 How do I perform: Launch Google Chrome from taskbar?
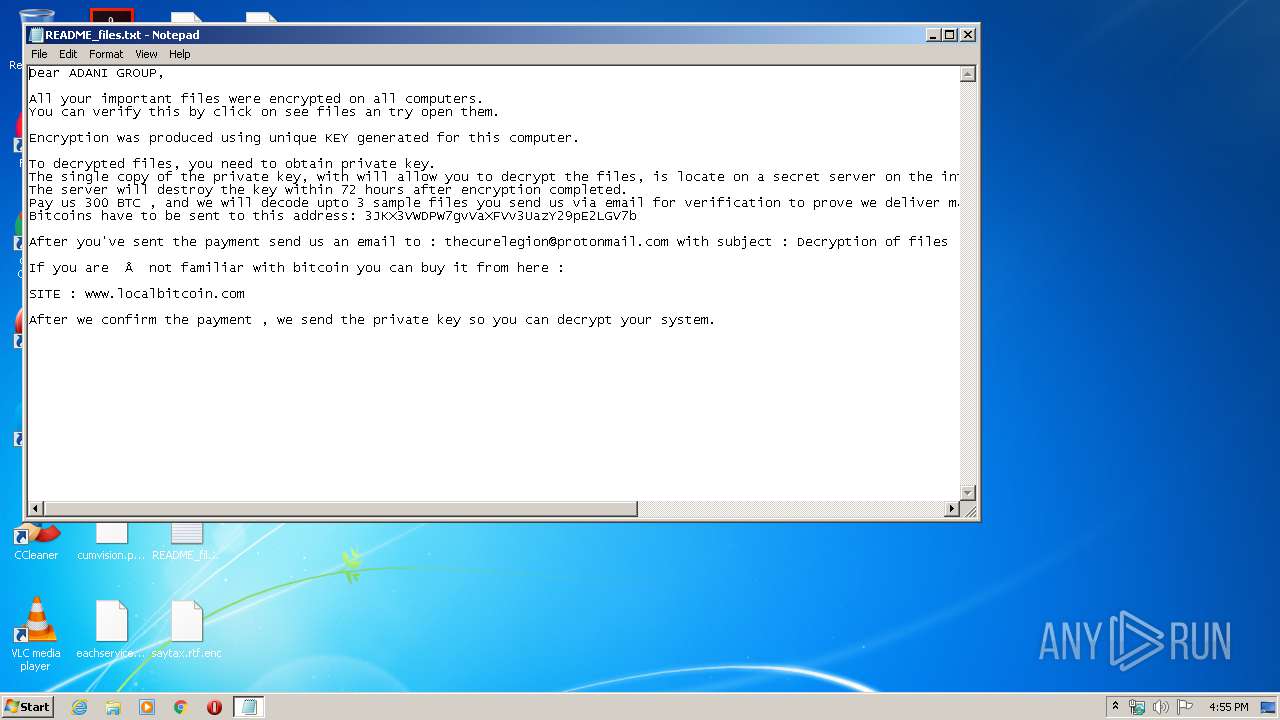click(181, 707)
